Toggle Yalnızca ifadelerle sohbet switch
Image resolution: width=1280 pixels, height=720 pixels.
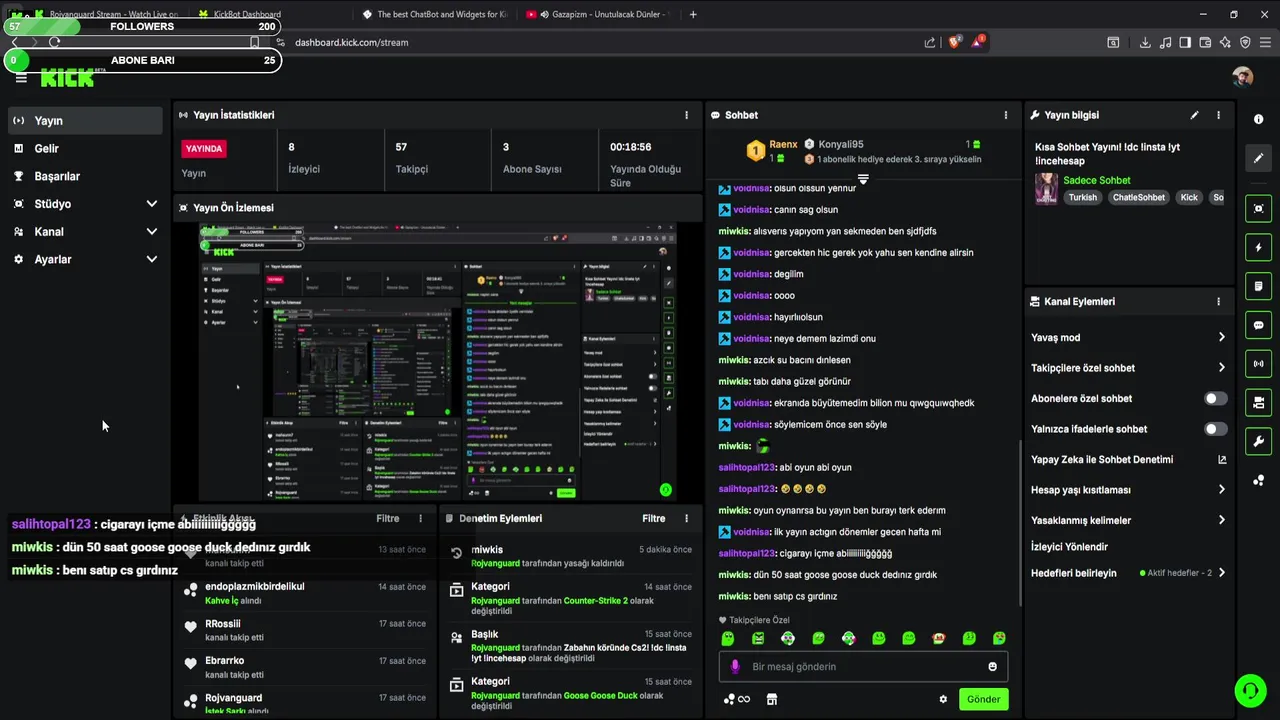(x=1215, y=429)
